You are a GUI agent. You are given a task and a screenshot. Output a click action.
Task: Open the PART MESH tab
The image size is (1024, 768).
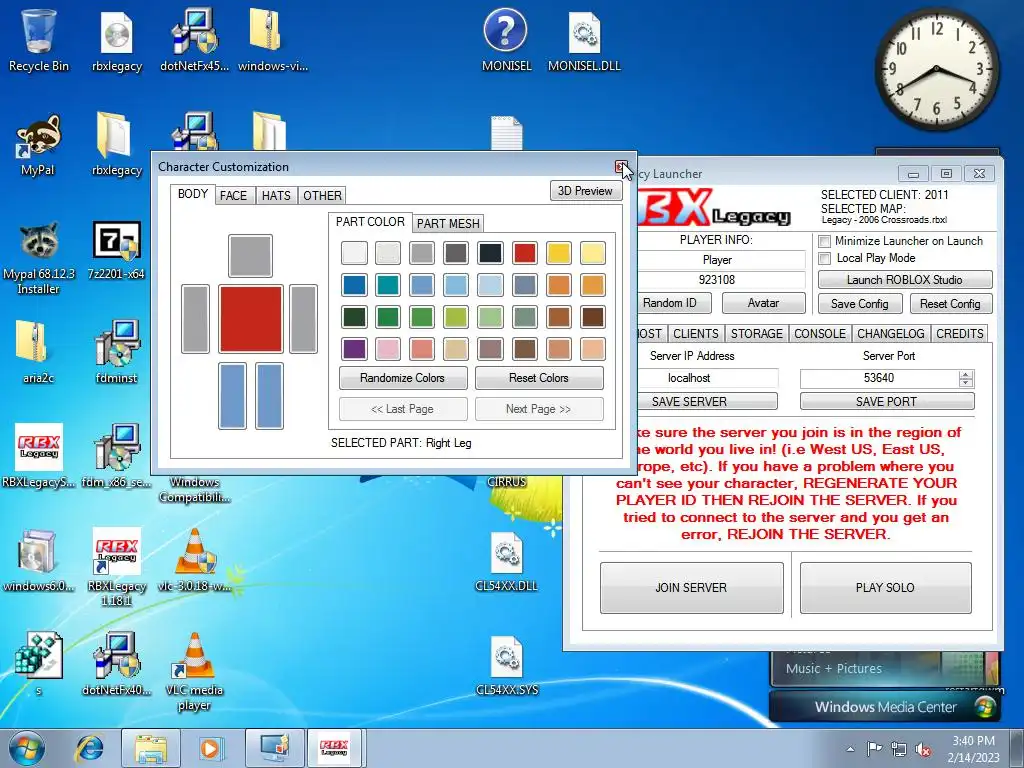point(448,223)
